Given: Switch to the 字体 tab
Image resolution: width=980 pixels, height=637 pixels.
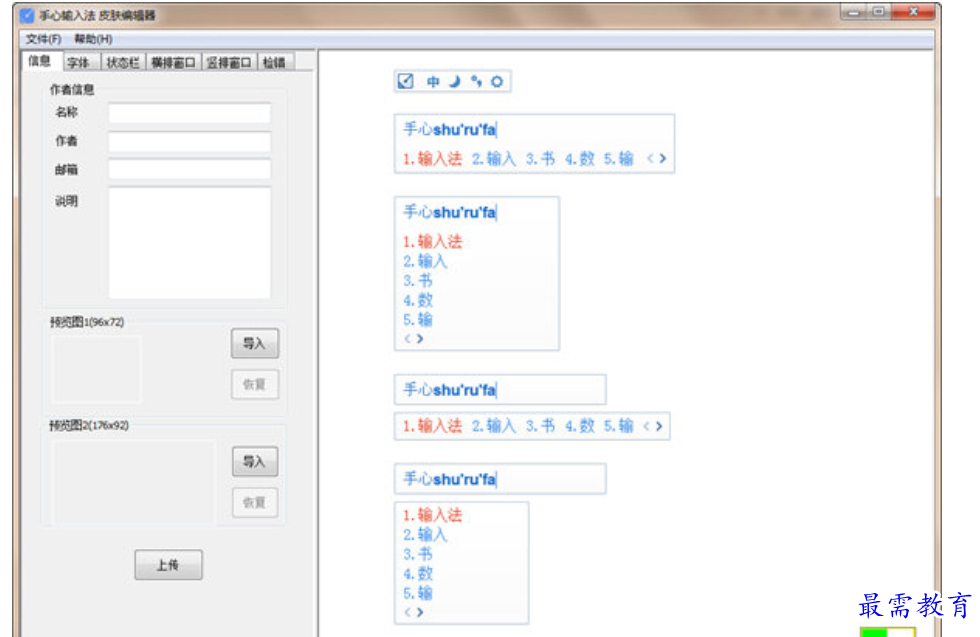Looking at the screenshot, I should [79, 63].
